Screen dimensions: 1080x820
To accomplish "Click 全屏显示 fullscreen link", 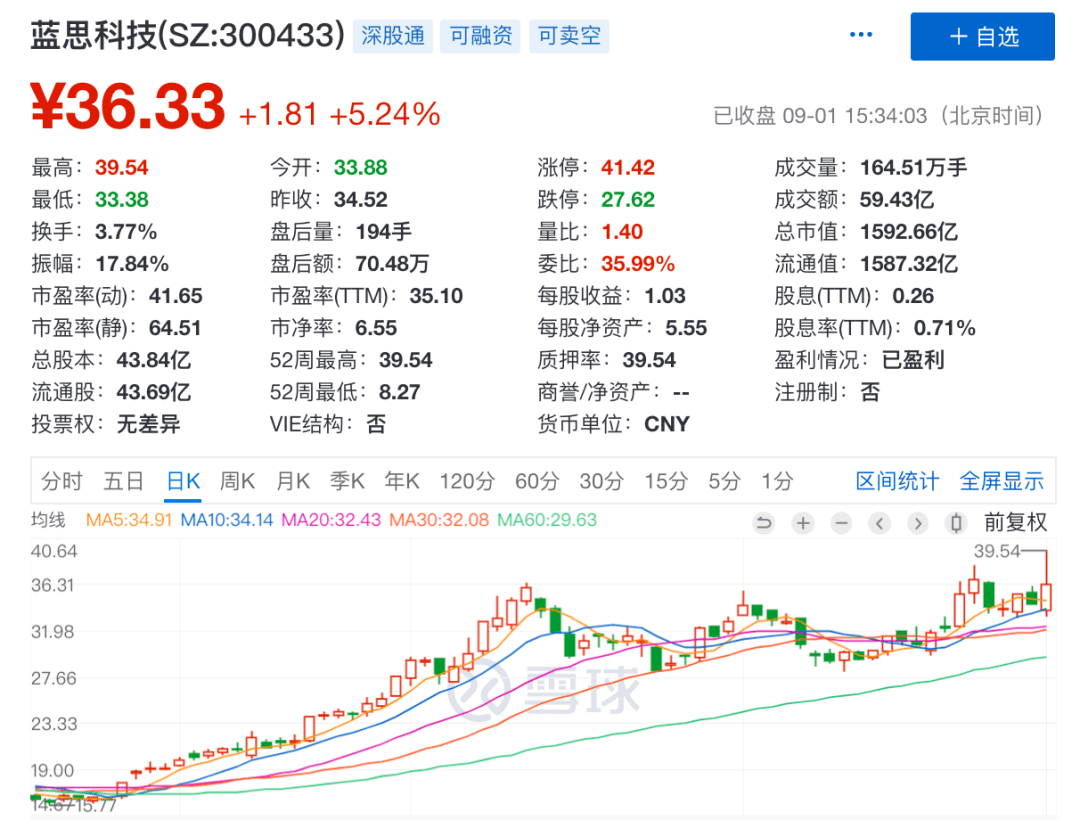I will [1001, 481].
